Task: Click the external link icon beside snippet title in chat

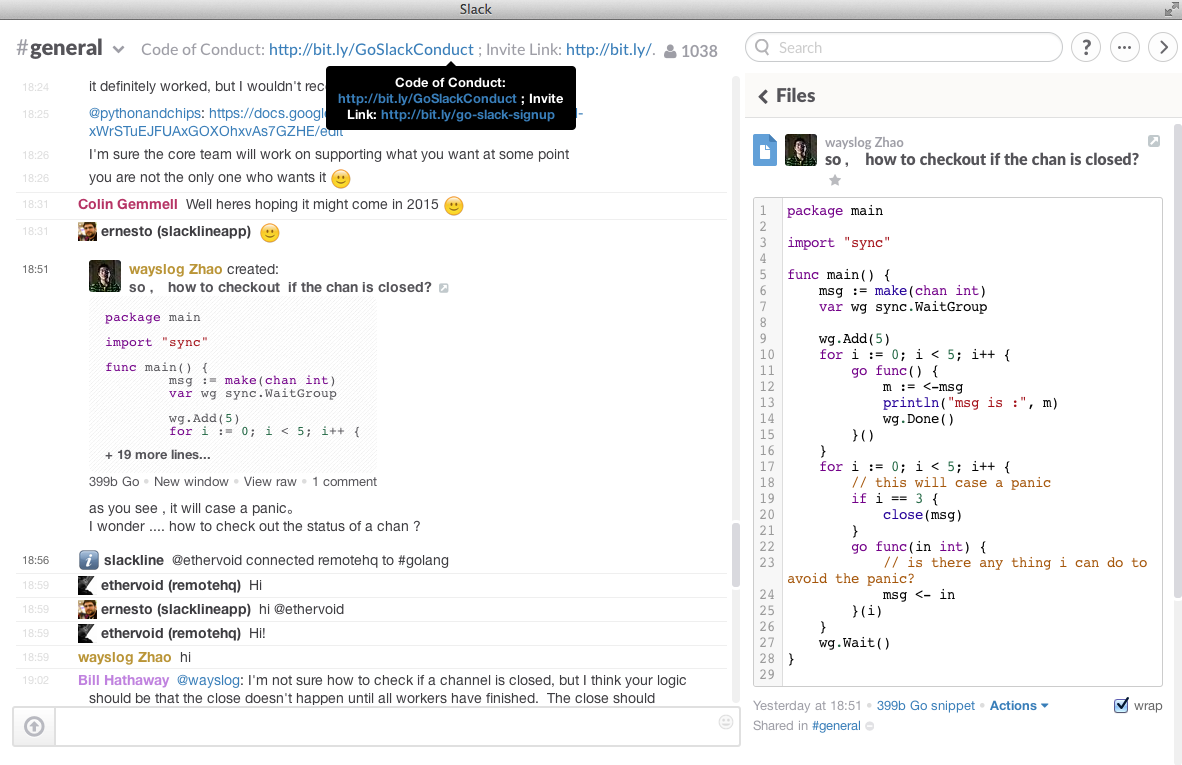Action: point(444,288)
